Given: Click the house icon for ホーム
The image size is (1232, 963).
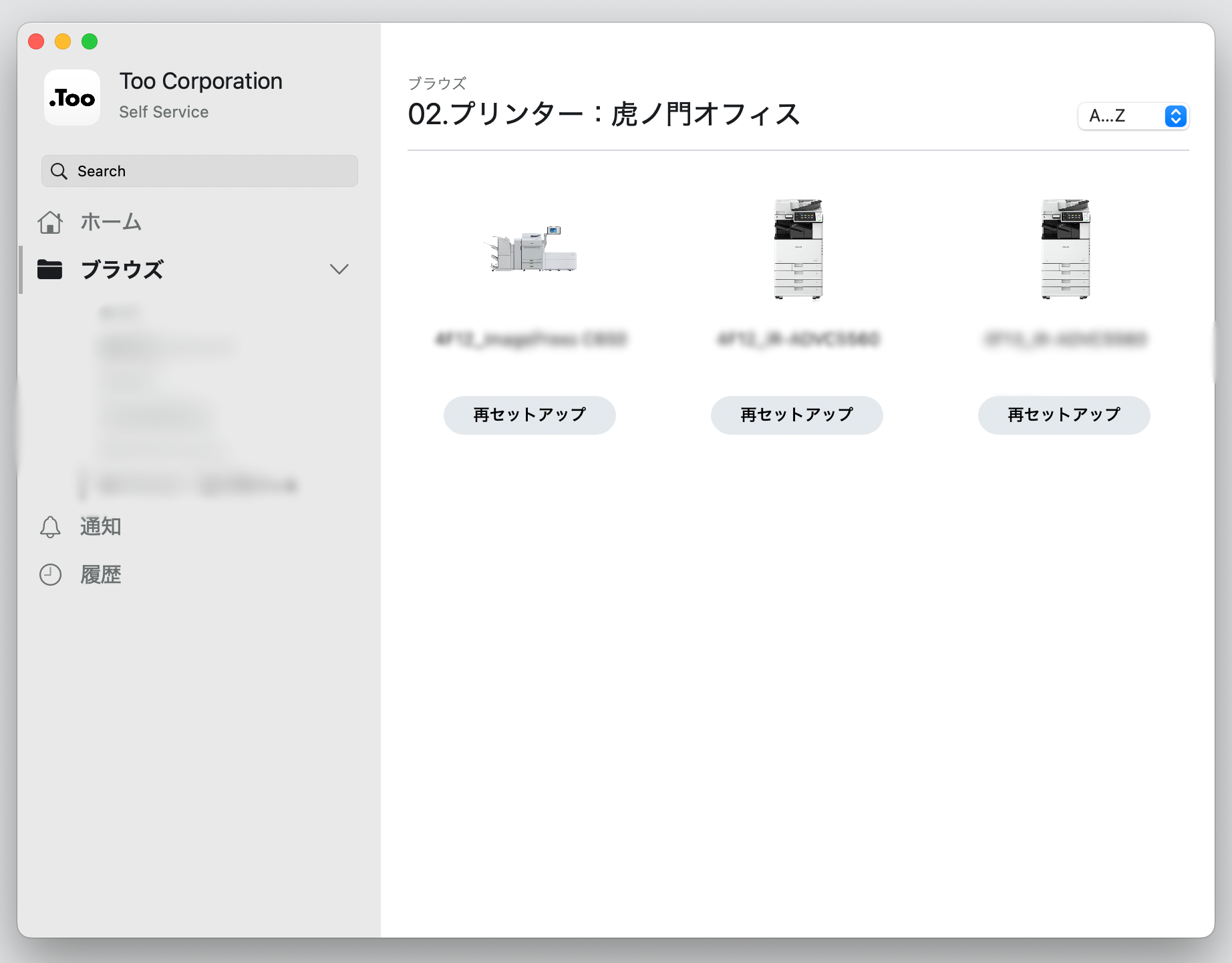Looking at the screenshot, I should pyautogui.click(x=50, y=222).
